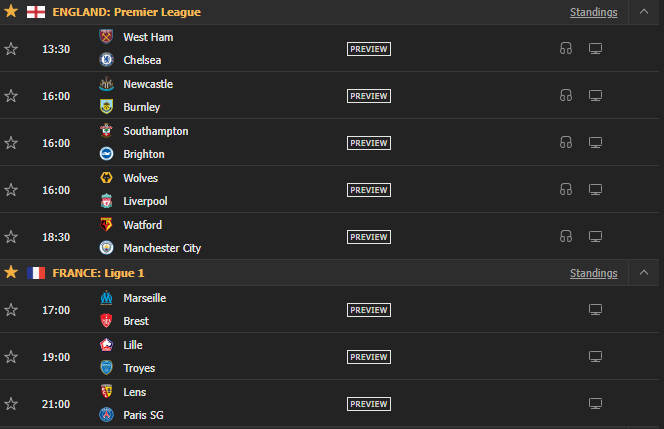Collapse the England Premier League section
The image size is (664, 429).
(643, 13)
